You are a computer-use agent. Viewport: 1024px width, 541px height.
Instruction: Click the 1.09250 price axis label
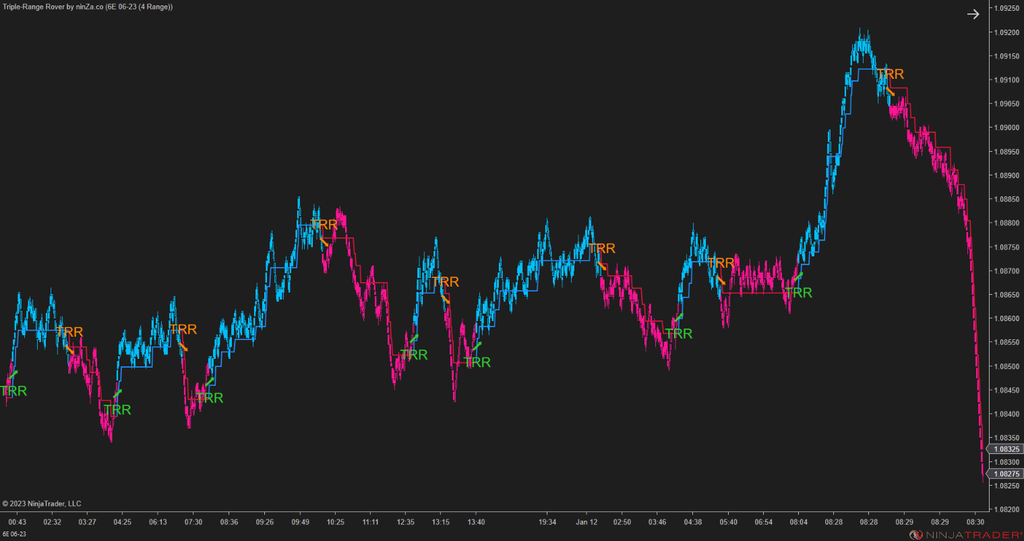click(x=1003, y=9)
